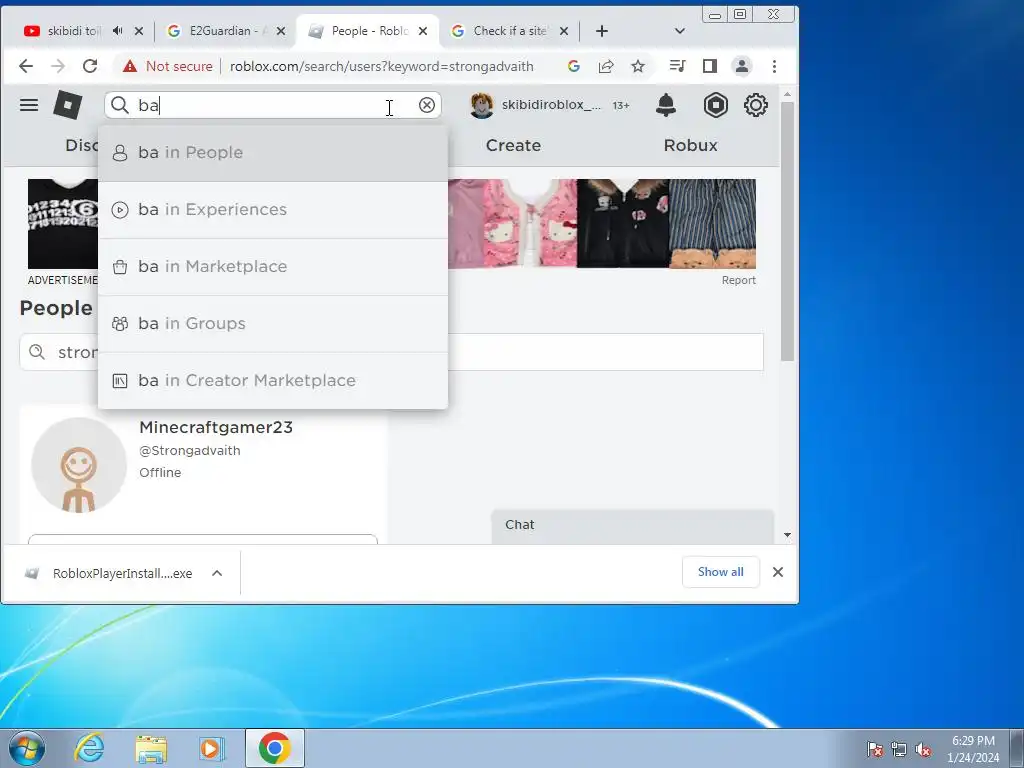Click the browser address bar URL
Screen dimensions: 1024x768
click(381, 66)
